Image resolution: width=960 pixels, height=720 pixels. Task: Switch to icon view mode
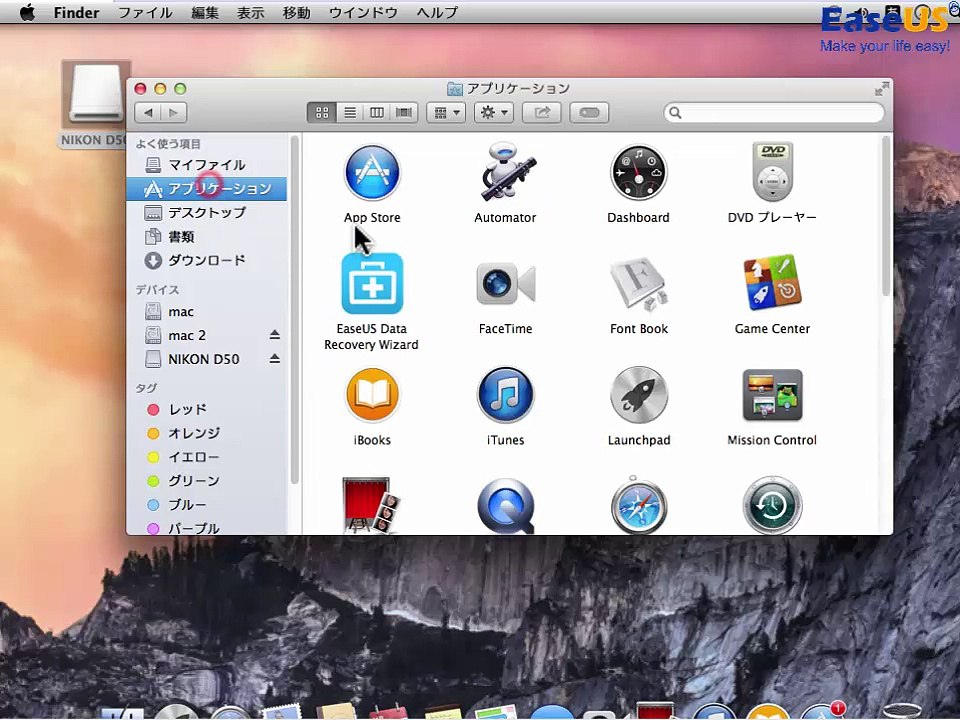(x=322, y=113)
